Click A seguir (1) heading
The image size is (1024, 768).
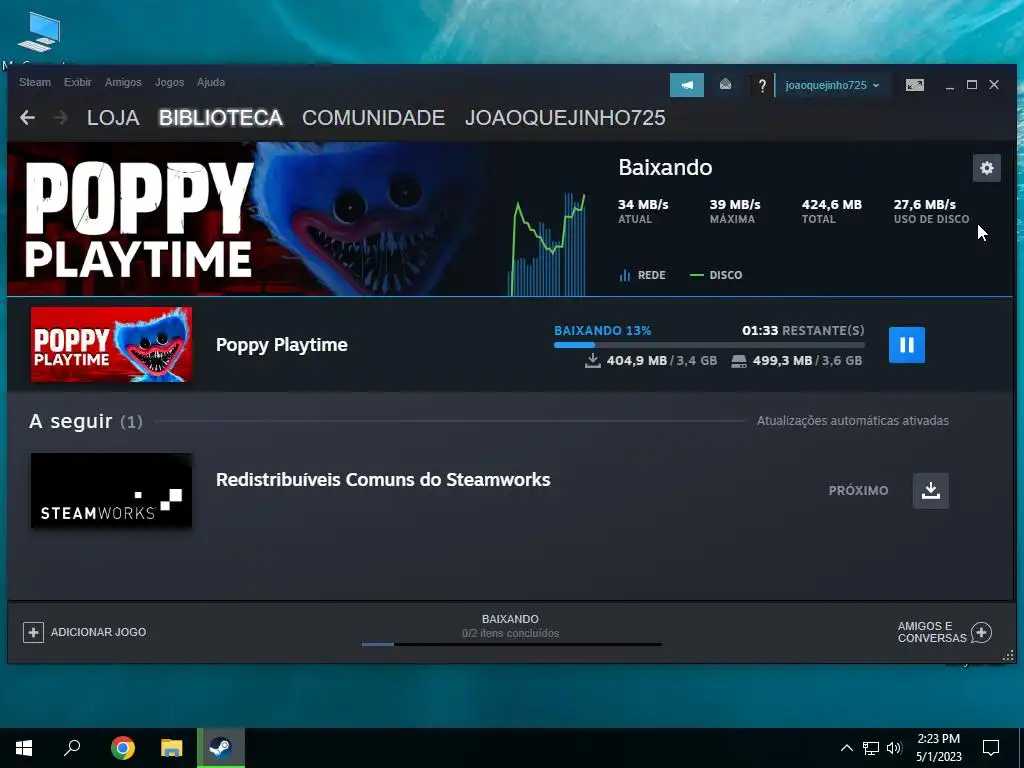pos(86,421)
